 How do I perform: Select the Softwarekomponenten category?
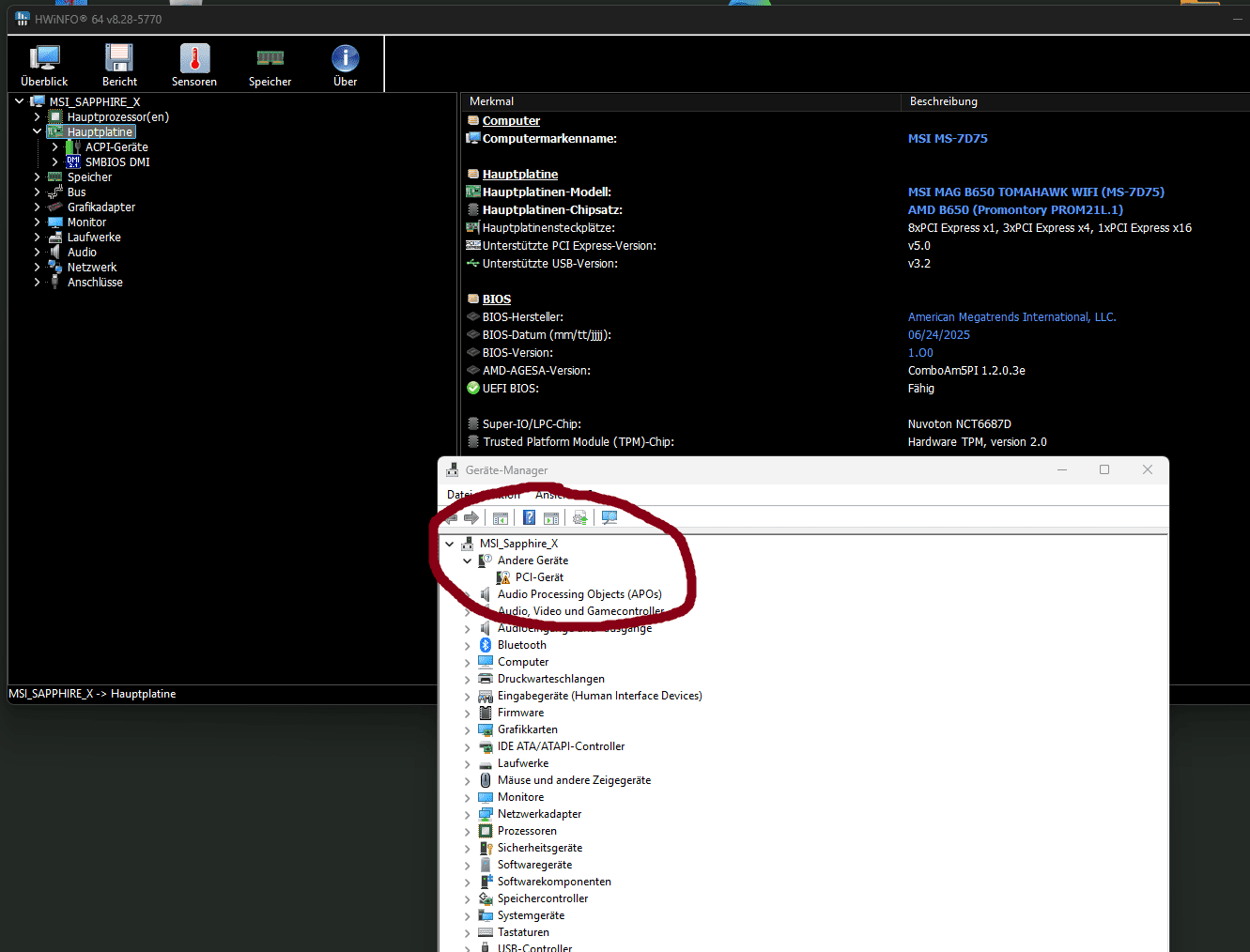(x=554, y=882)
